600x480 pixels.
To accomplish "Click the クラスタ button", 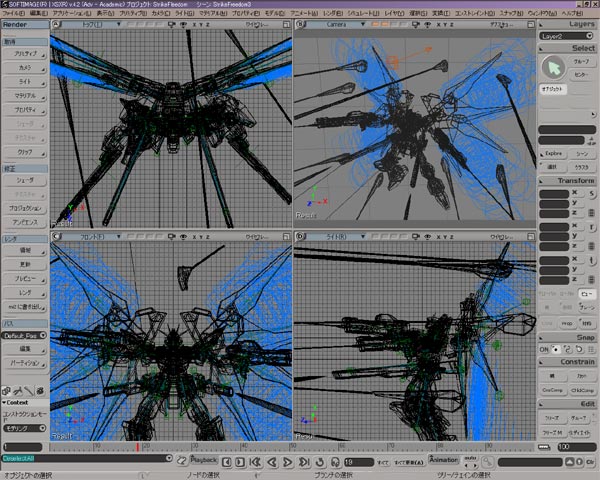I will pyautogui.click(x=582, y=167).
